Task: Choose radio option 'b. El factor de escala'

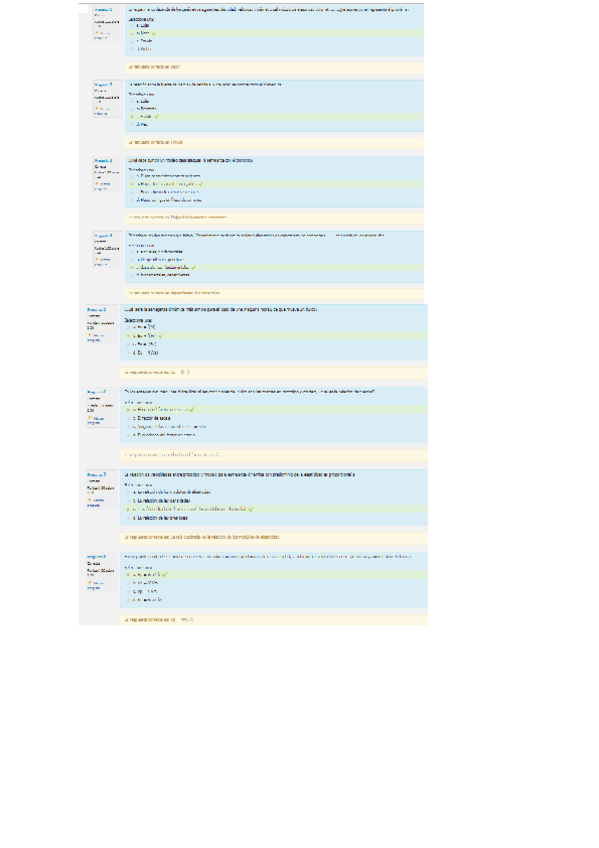Action: point(129,418)
